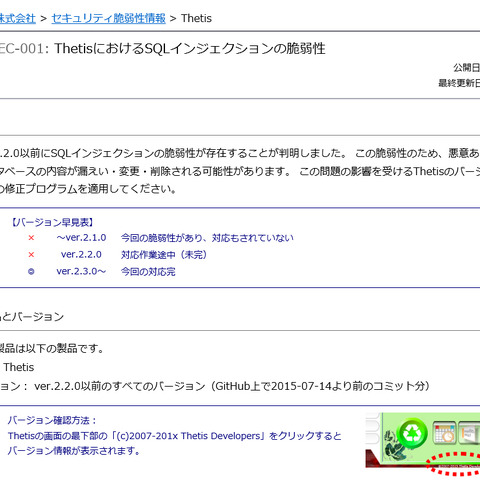Click the 修正プログラムを適用してください。 sentence
This screenshot has width=480, height=480.
click(x=90, y=189)
